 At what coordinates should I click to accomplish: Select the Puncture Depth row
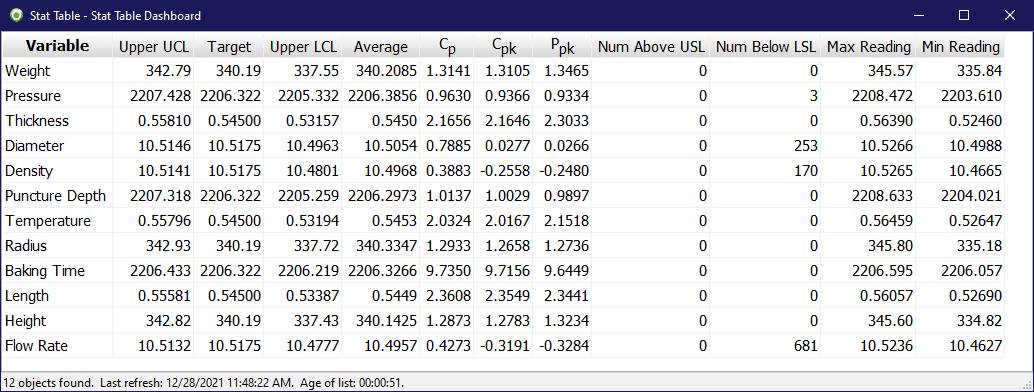(503, 196)
